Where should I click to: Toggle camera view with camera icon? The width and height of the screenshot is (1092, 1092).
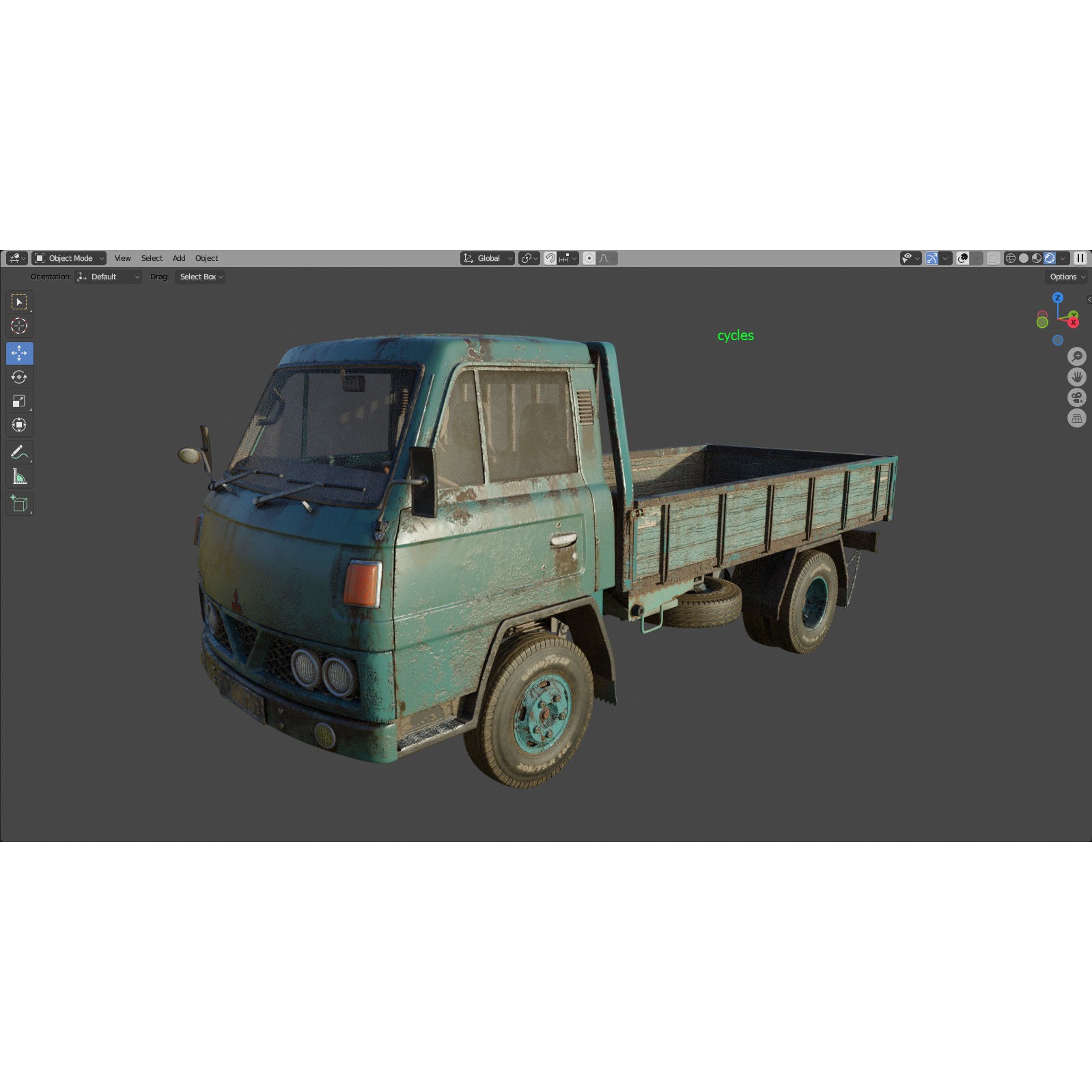(1077, 397)
